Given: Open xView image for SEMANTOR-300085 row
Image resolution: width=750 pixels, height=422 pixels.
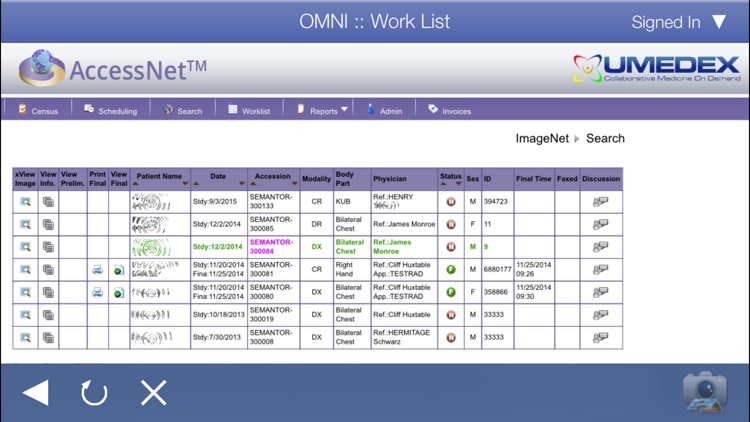Looking at the screenshot, I should (25, 224).
